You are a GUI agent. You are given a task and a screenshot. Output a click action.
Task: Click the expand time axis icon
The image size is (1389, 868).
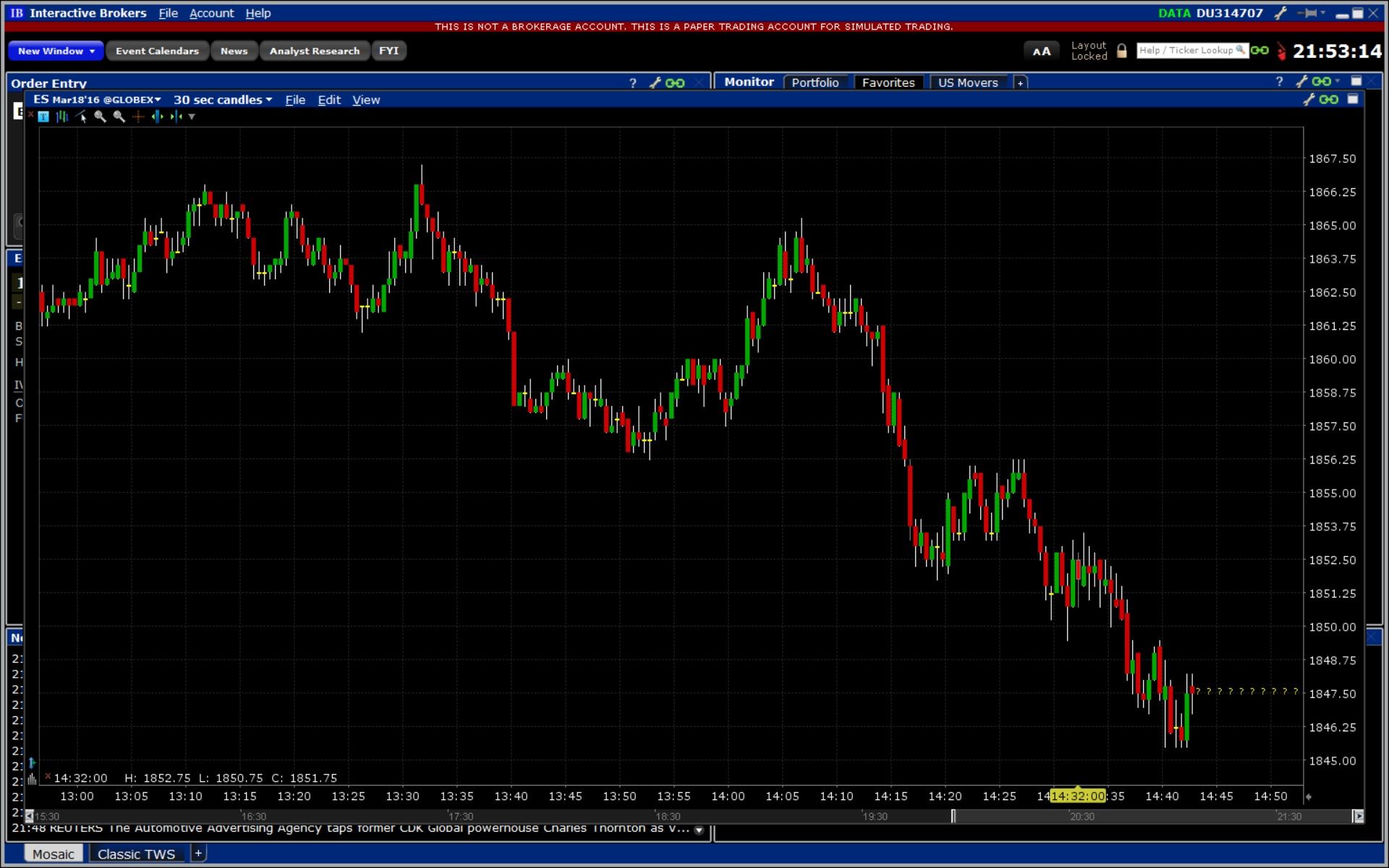coord(157,116)
